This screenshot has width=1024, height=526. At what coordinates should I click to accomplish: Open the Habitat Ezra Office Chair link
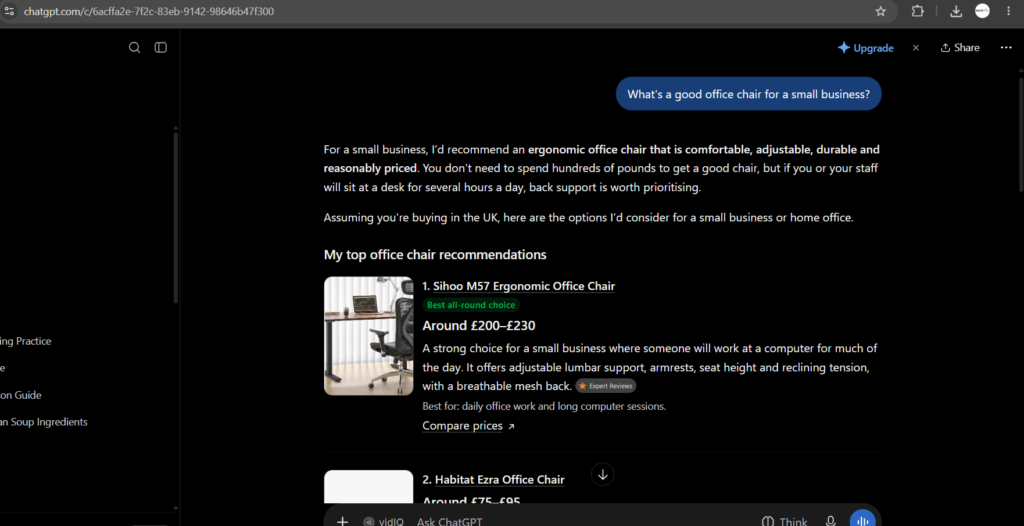pos(500,480)
